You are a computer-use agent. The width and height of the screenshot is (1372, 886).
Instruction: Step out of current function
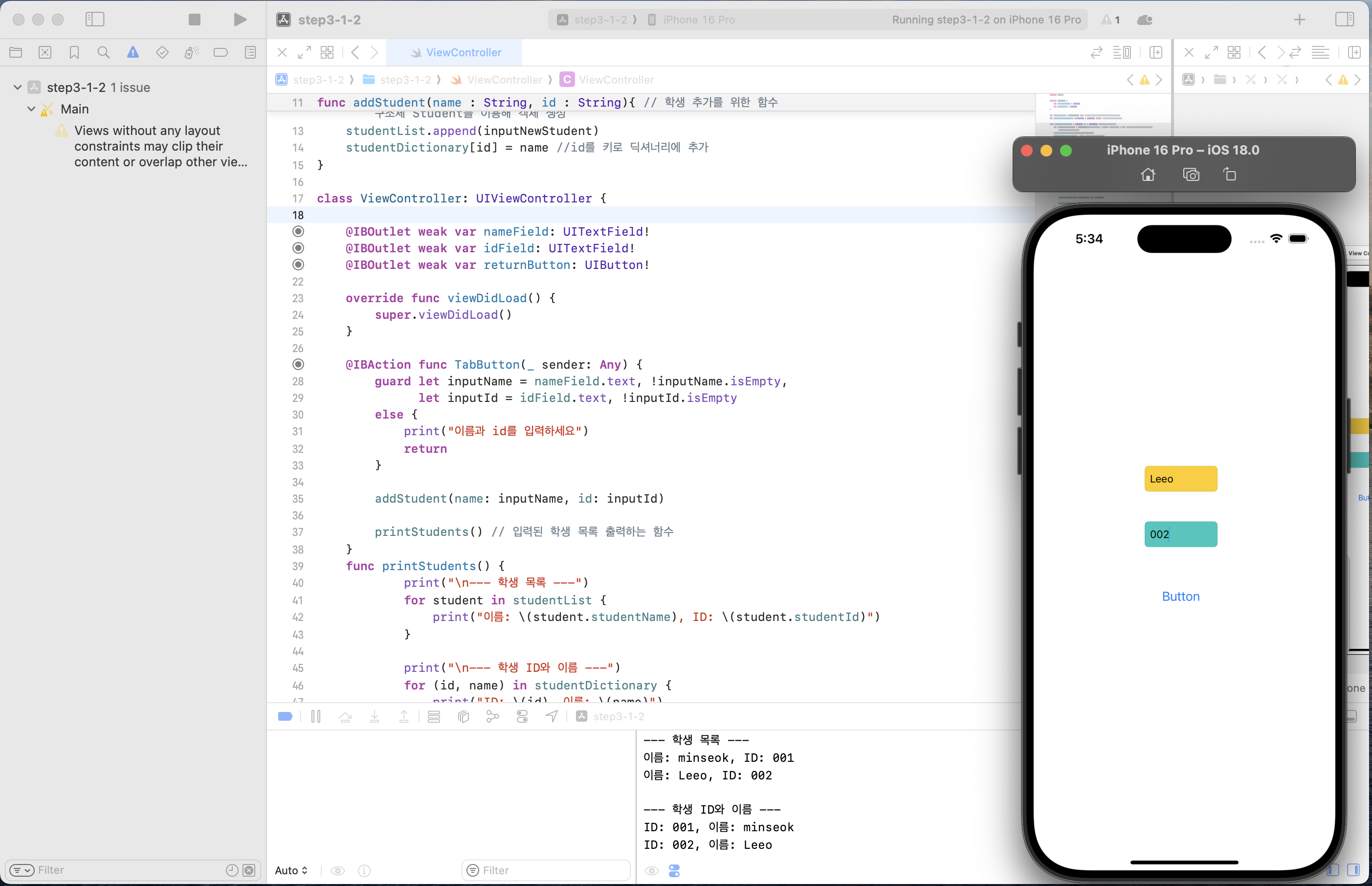(404, 716)
